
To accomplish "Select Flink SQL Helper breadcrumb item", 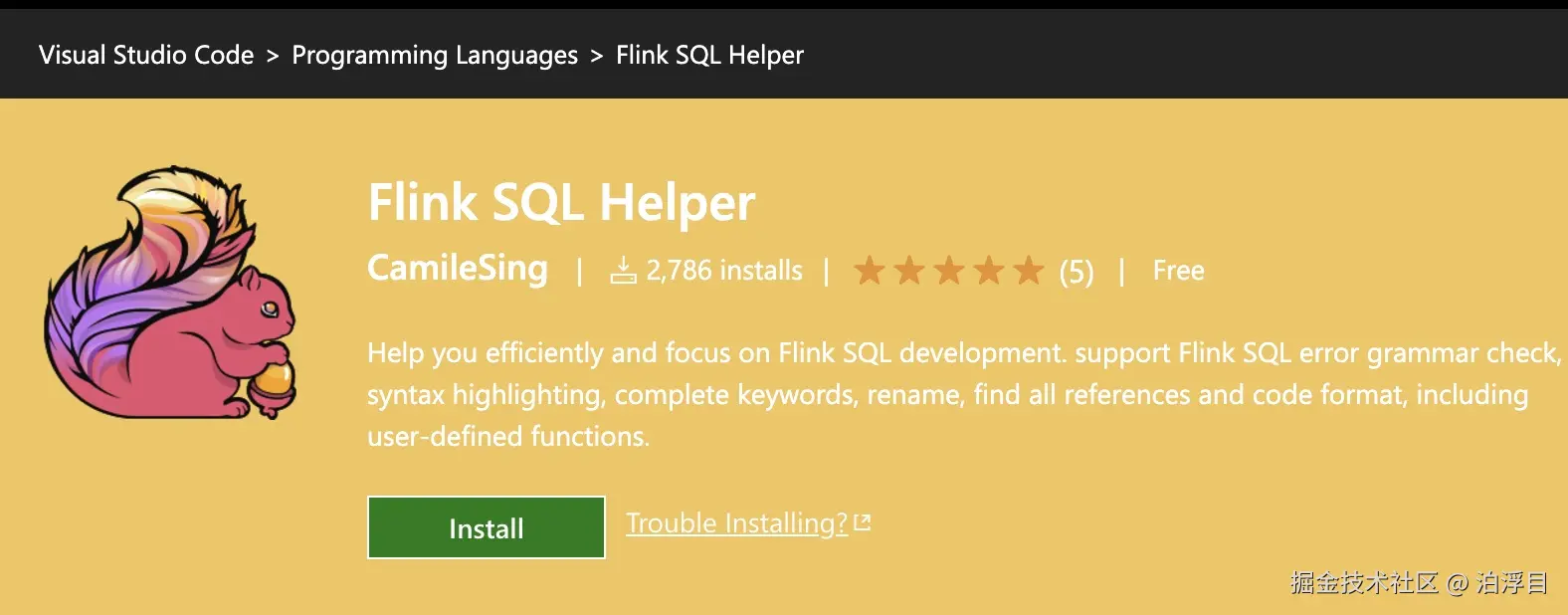I will (709, 55).
